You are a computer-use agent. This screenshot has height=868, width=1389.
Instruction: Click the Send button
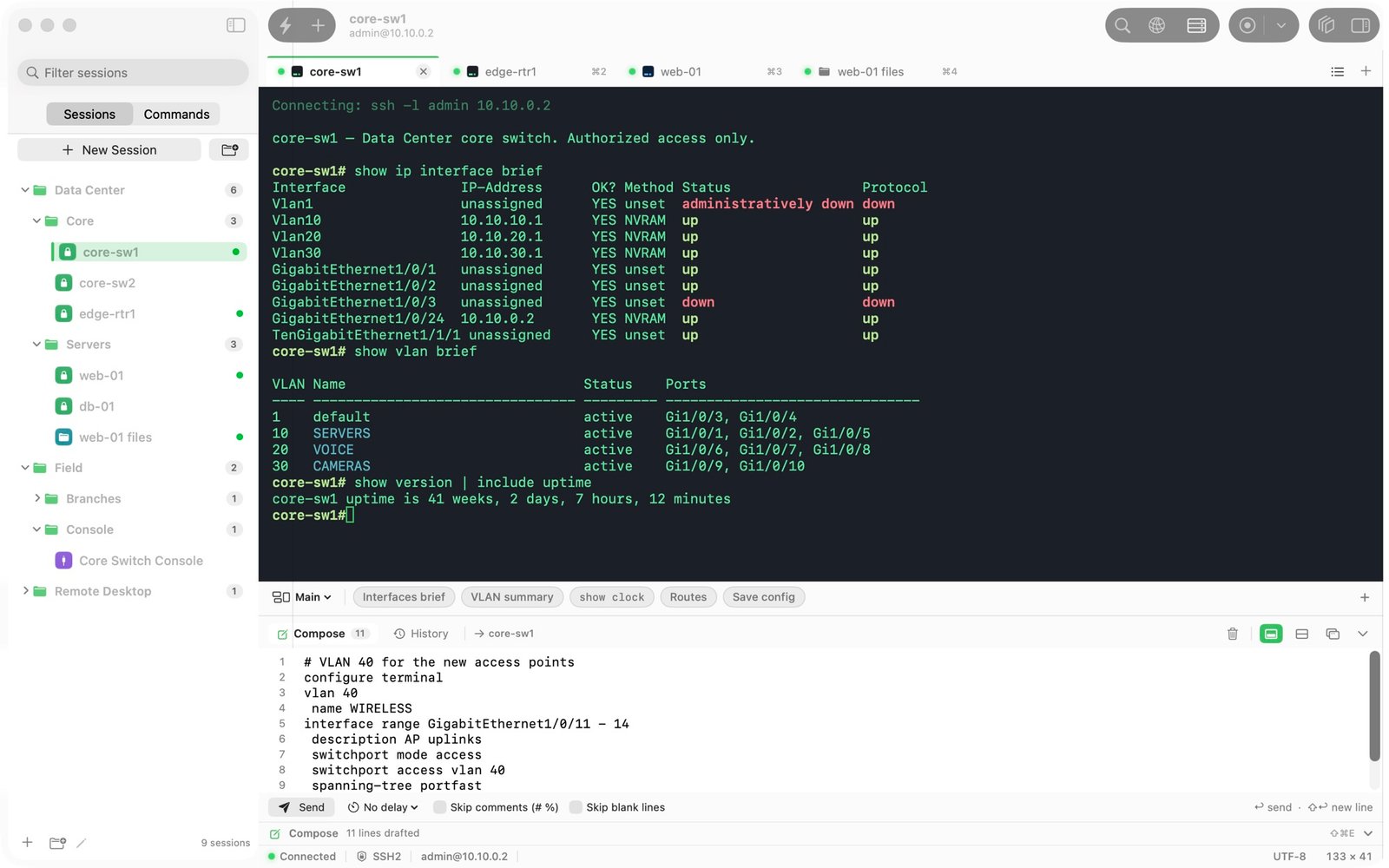pos(301,807)
